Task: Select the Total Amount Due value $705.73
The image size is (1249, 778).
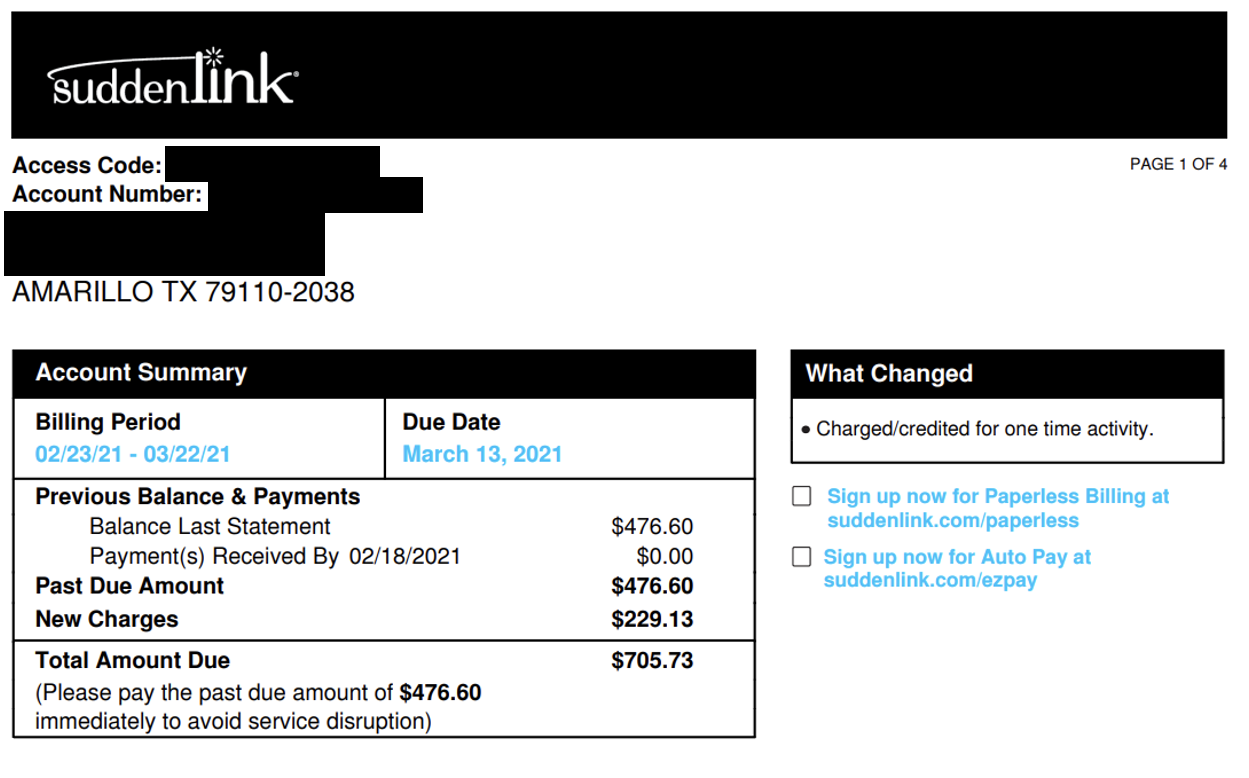Action: (652, 661)
